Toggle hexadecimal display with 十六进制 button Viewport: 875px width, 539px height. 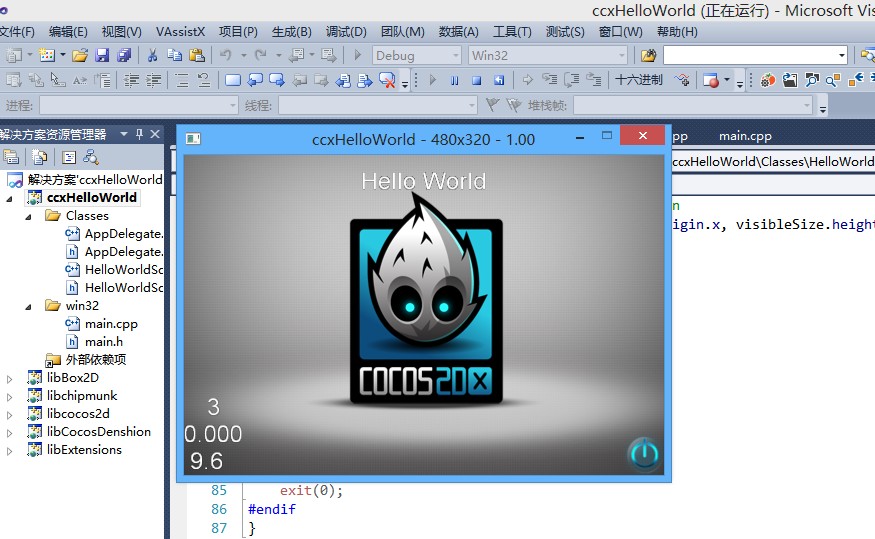coord(638,80)
